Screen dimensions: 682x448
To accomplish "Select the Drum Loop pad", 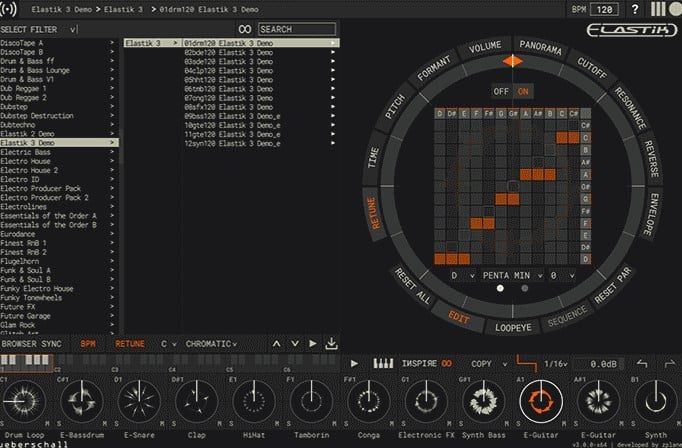I will [x=24, y=401].
